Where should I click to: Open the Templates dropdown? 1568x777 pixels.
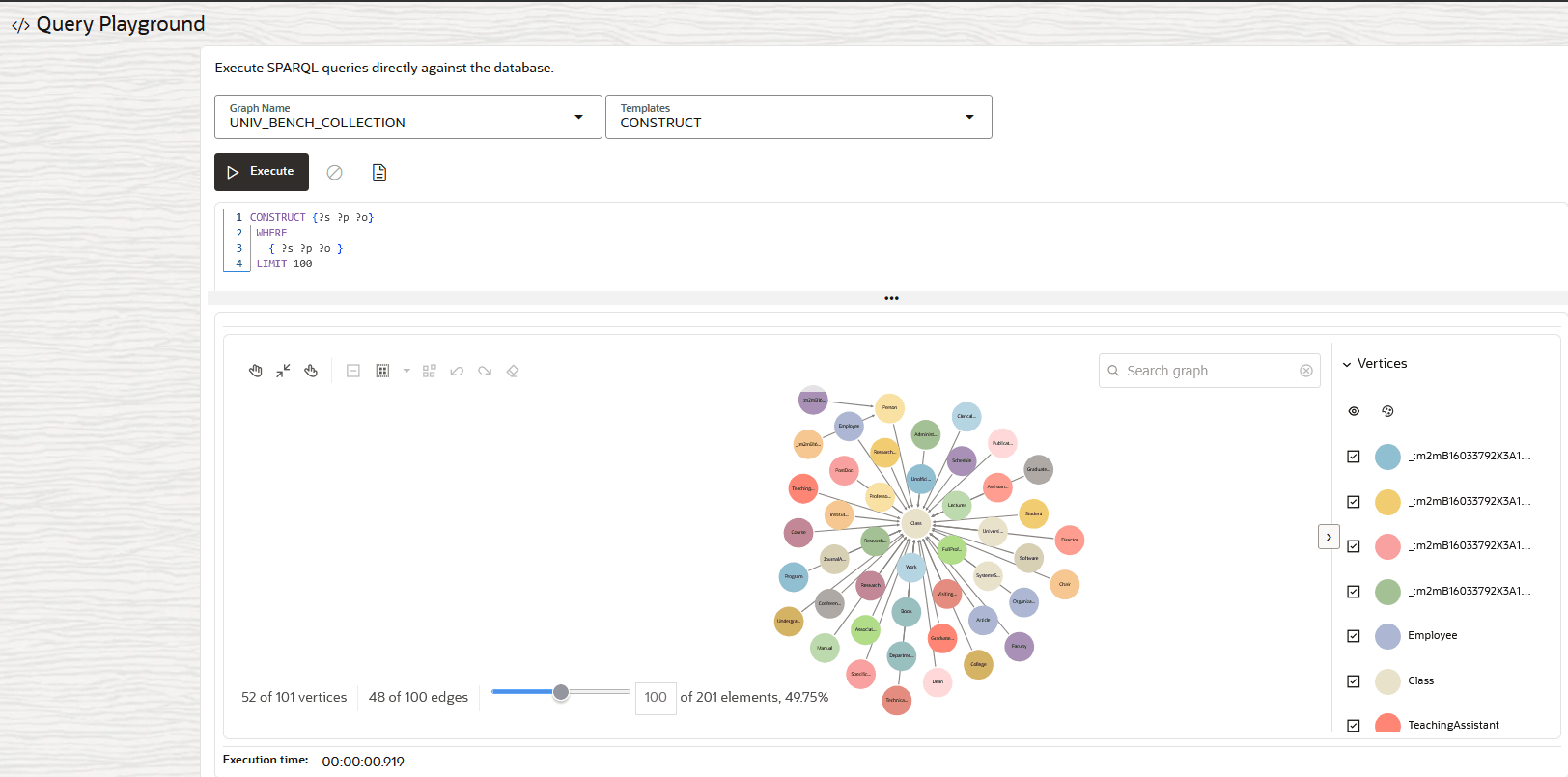click(798, 117)
